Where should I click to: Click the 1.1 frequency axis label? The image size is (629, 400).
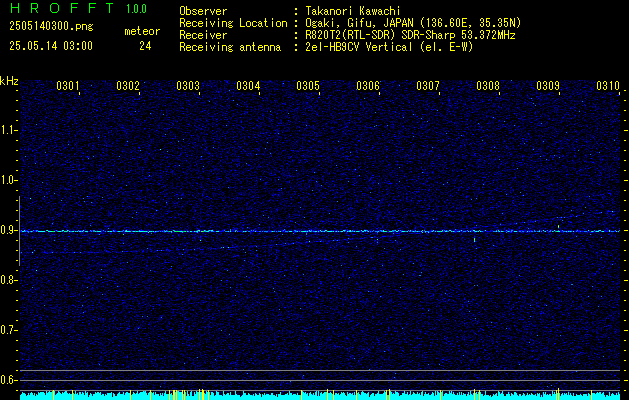coord(8,130)
